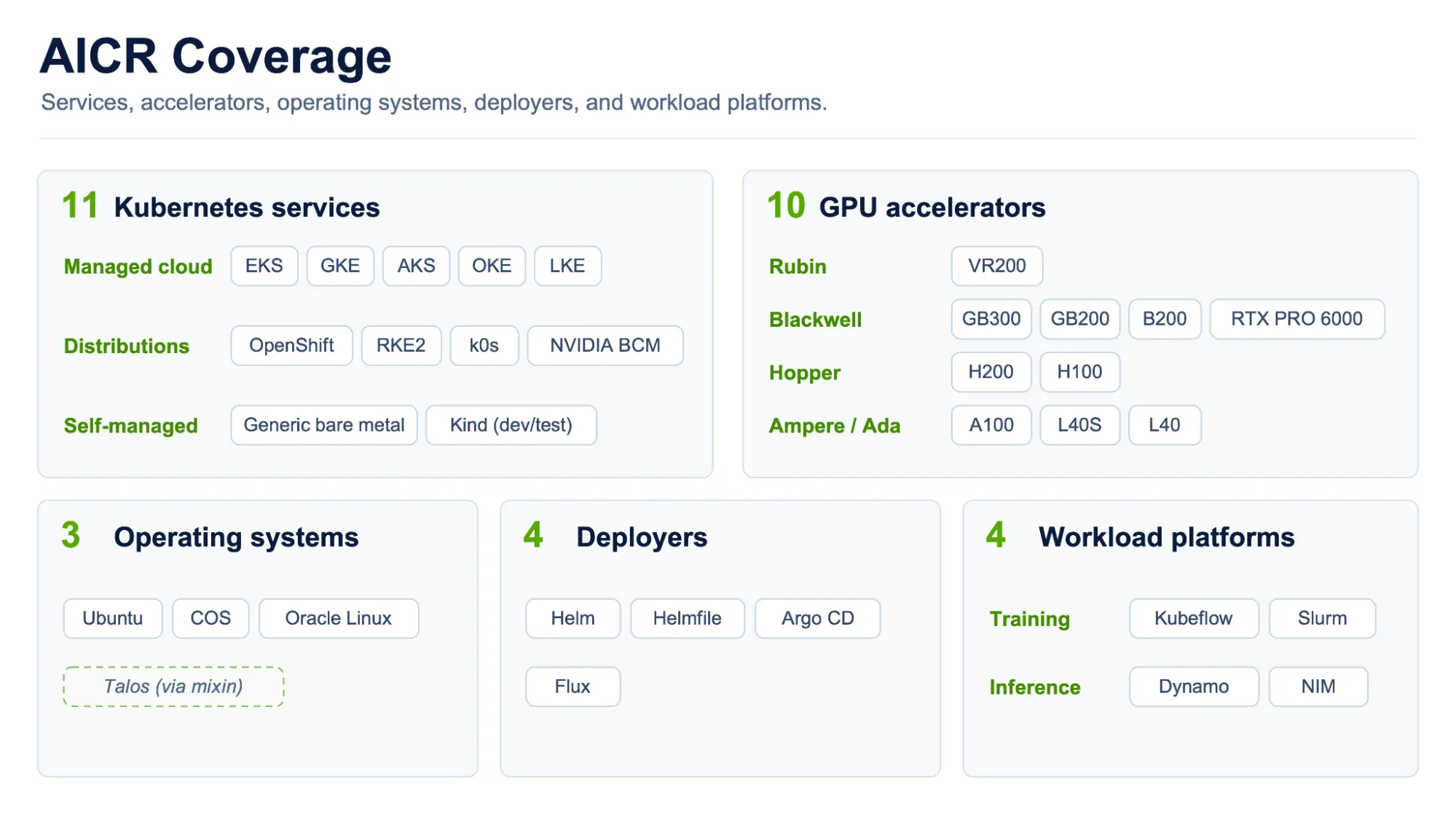Select the GKE chip
This screenshot has height=819, width=1456.
click(340, 266)
